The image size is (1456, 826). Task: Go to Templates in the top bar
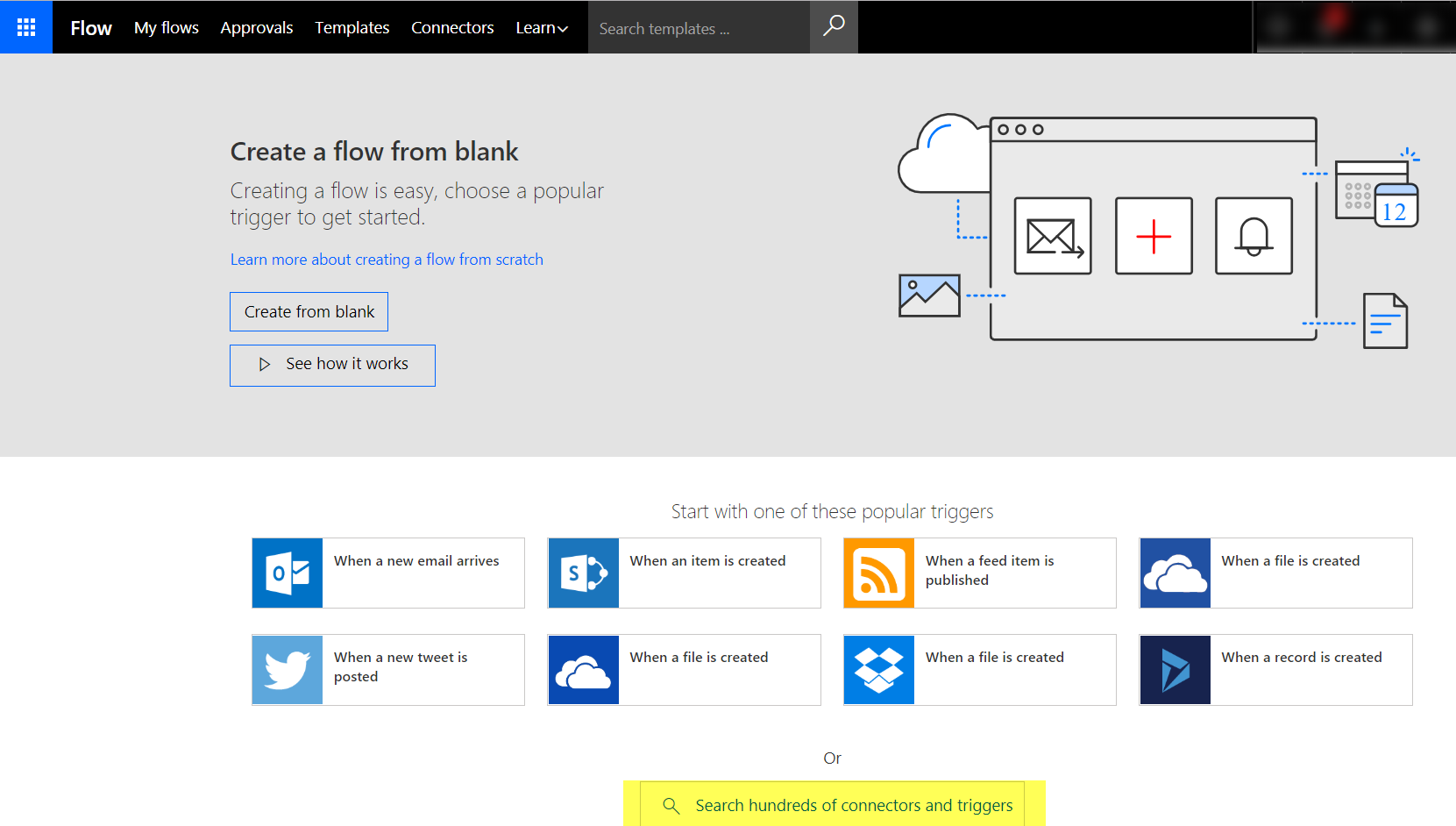click(352, 28)
